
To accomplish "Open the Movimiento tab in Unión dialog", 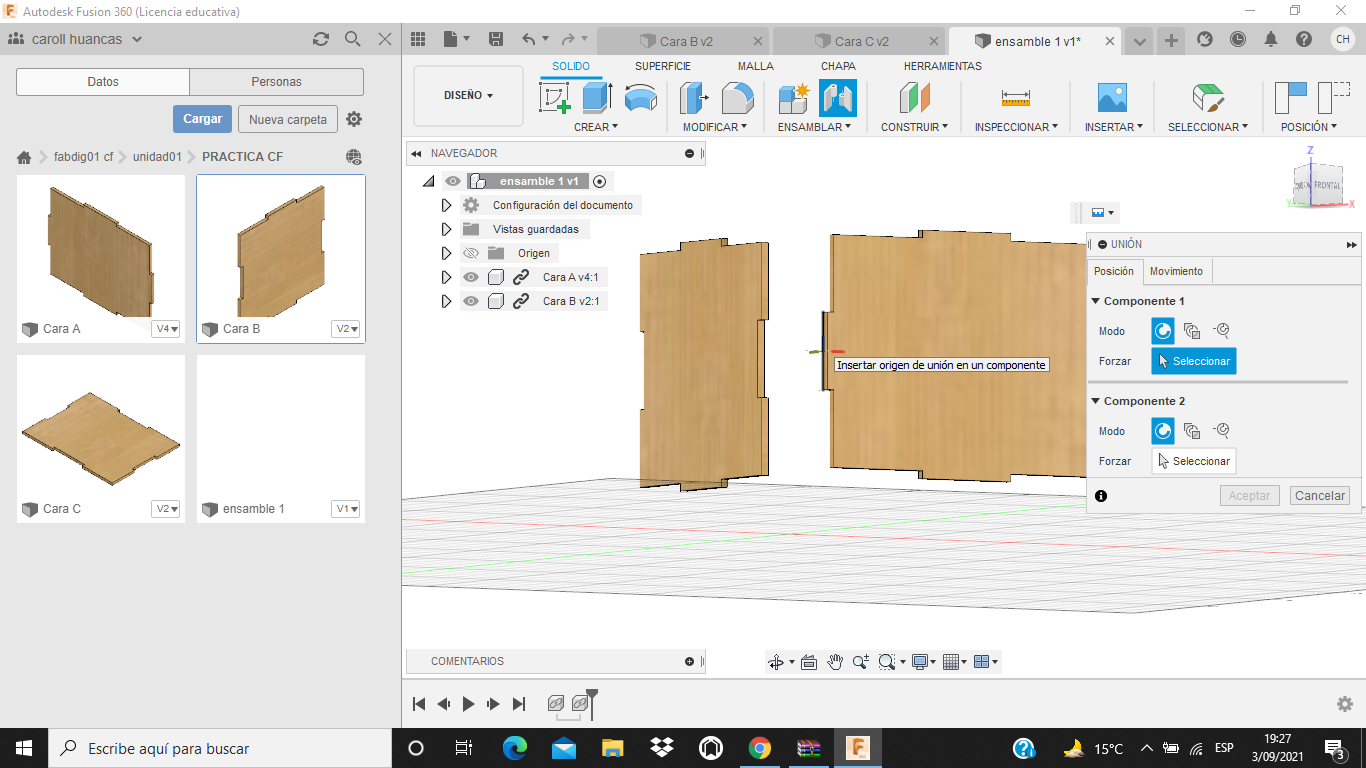I will 1176,271.
